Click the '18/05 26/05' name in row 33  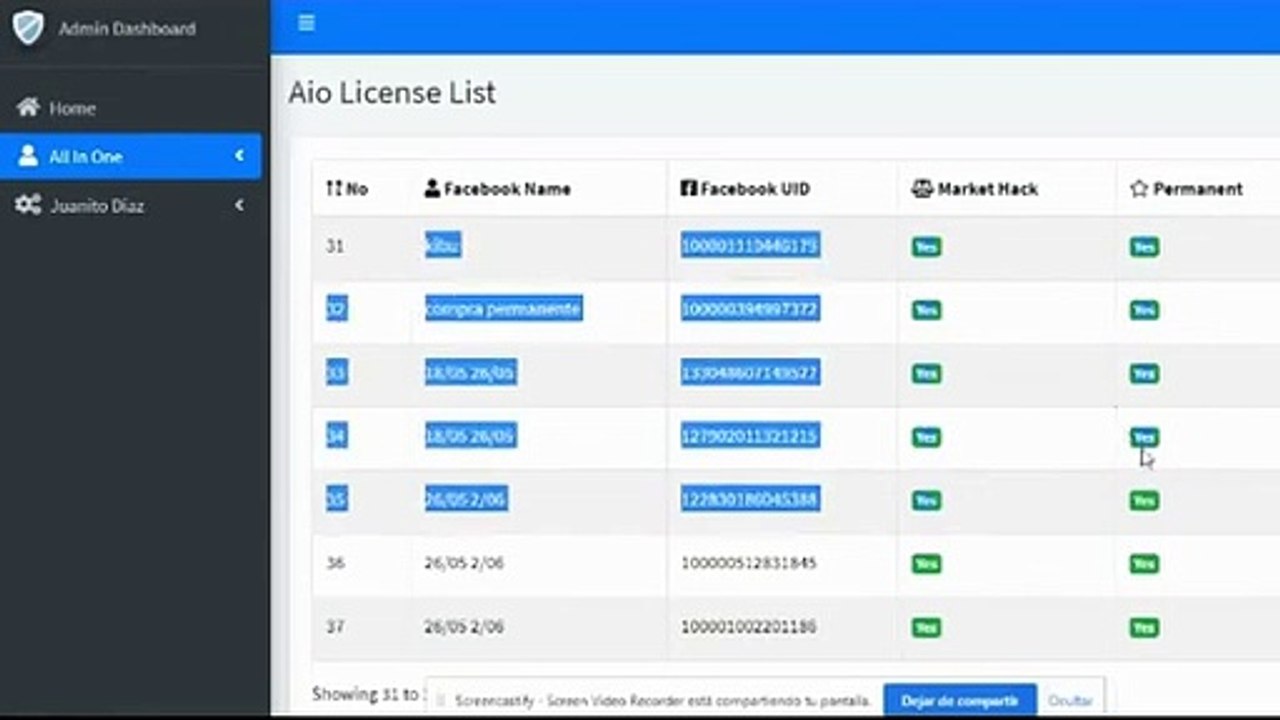(x=470, y=373)
